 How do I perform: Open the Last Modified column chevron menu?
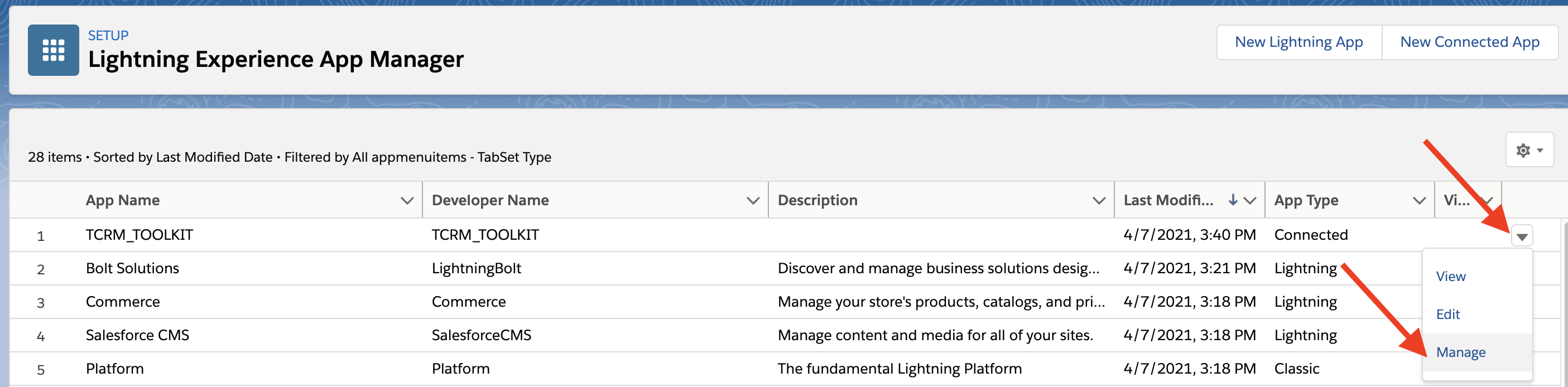[1249, 200]
